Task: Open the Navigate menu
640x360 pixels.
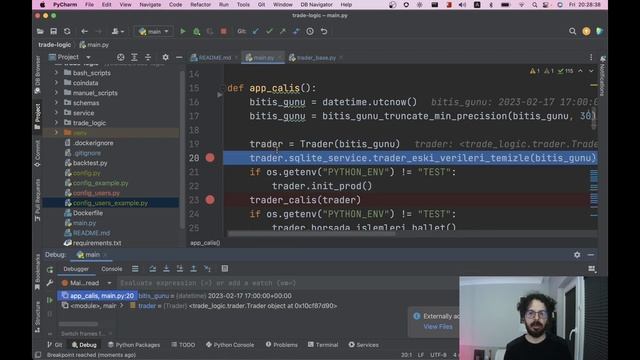Action: pos(150,4)
